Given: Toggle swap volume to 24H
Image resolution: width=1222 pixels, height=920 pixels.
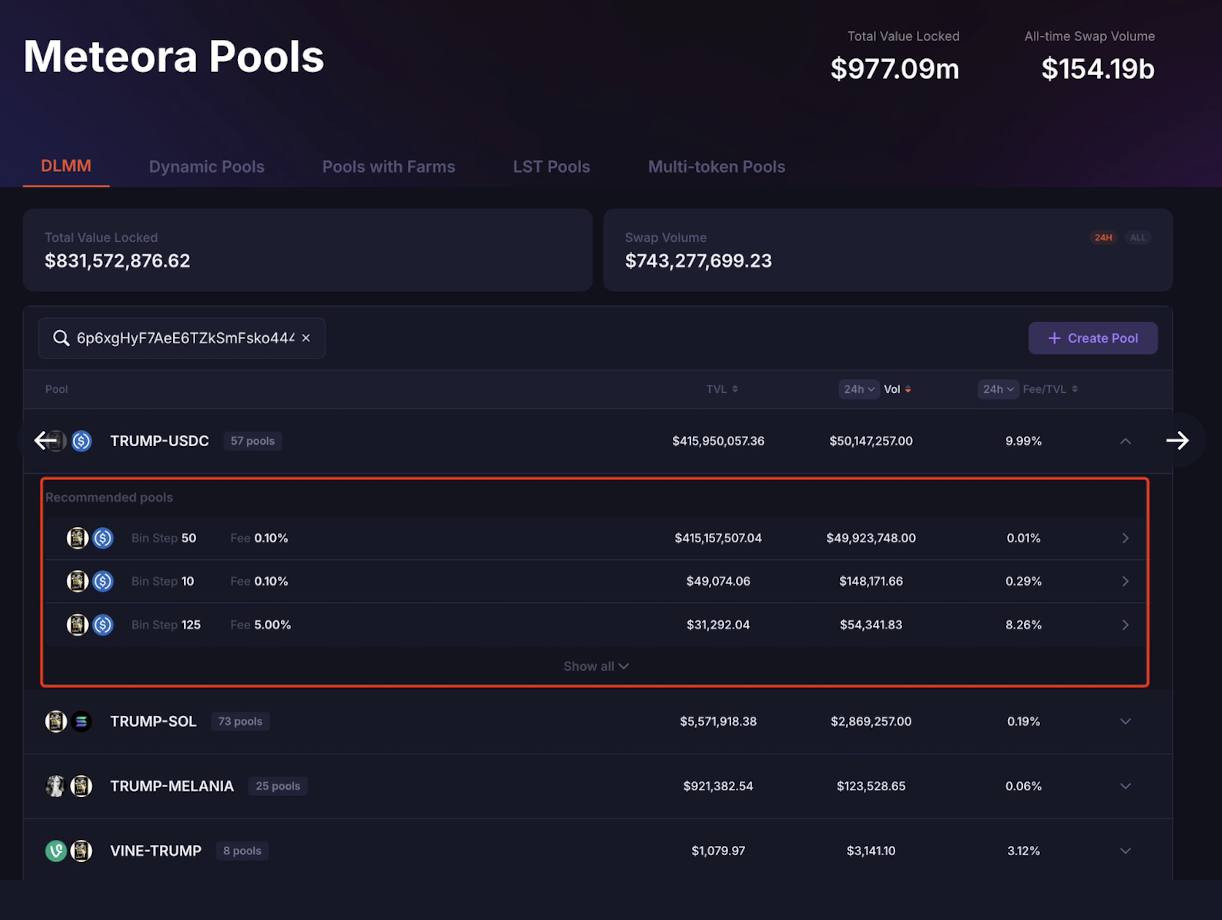Looking at the screenshot, I should pos(1103,238).
